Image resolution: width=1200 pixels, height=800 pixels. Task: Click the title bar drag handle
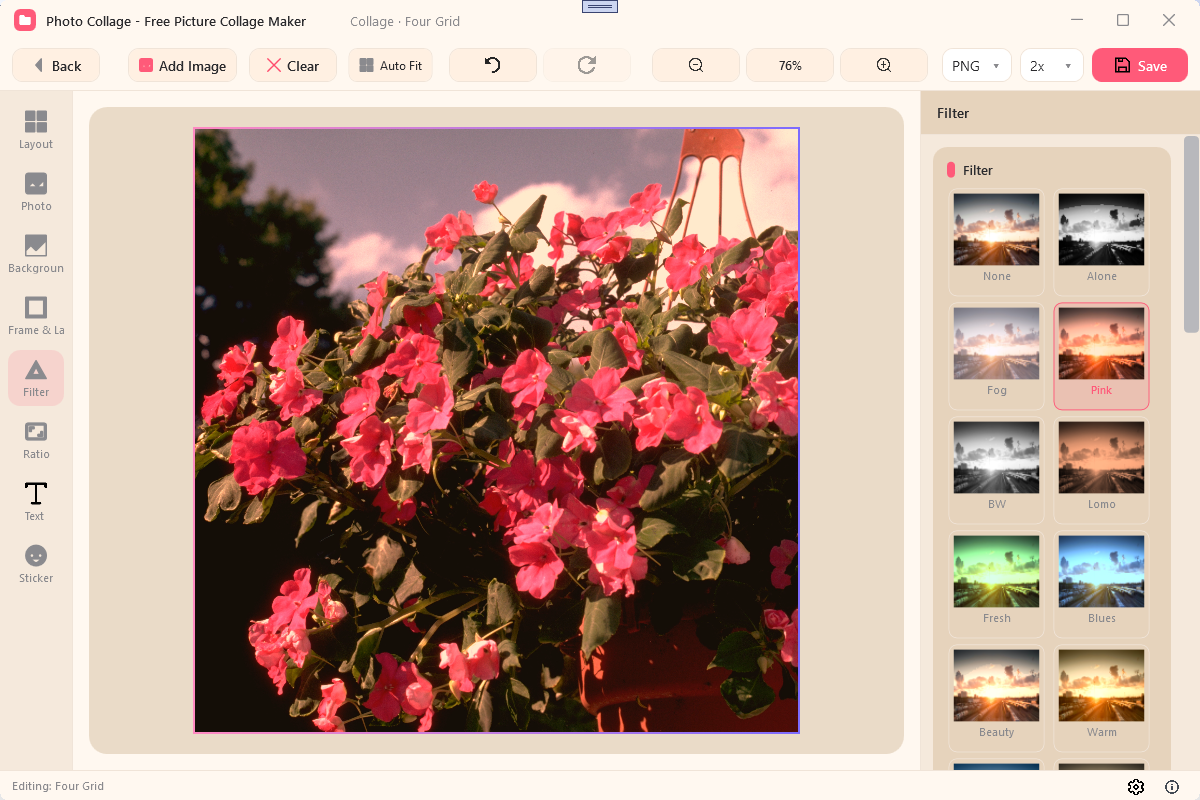(x=600, y=6)
